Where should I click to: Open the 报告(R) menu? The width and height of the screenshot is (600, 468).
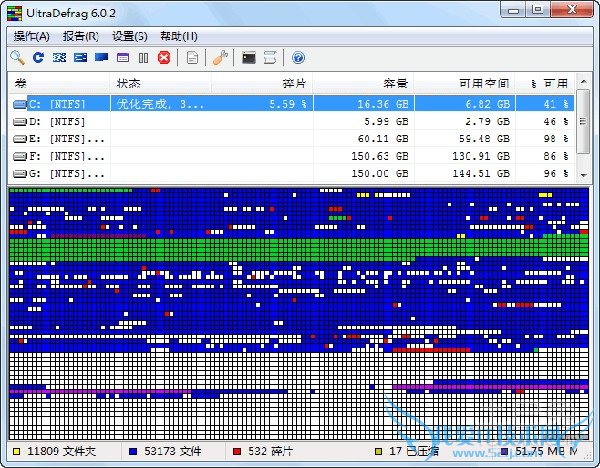[81, 36]
